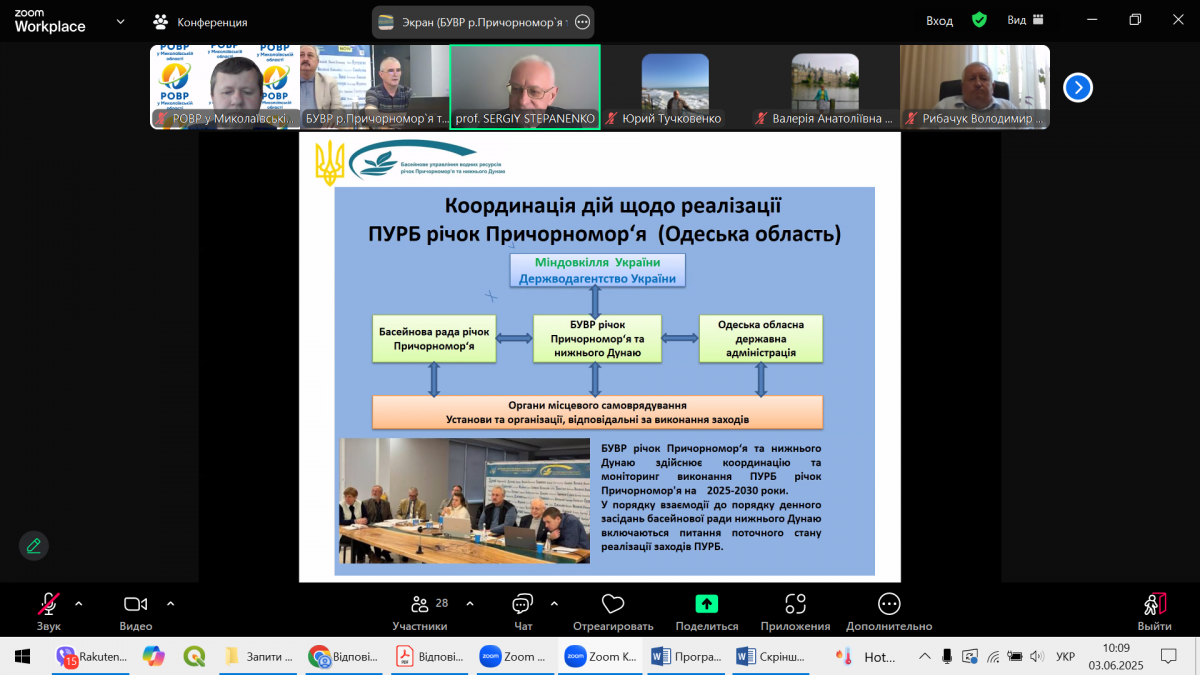This screenshot has width=1200, height=675.
Task: Show next participants with blue arrow
Action: 1077,88
